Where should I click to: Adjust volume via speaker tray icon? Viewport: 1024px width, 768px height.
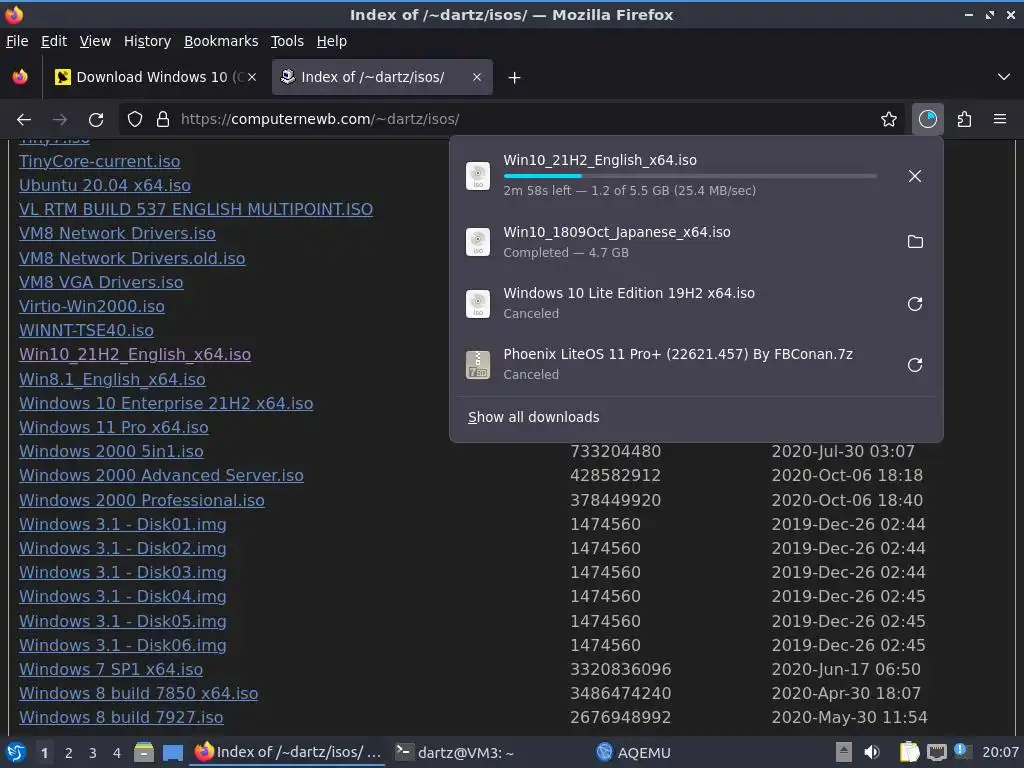click(x=871, y=752)
